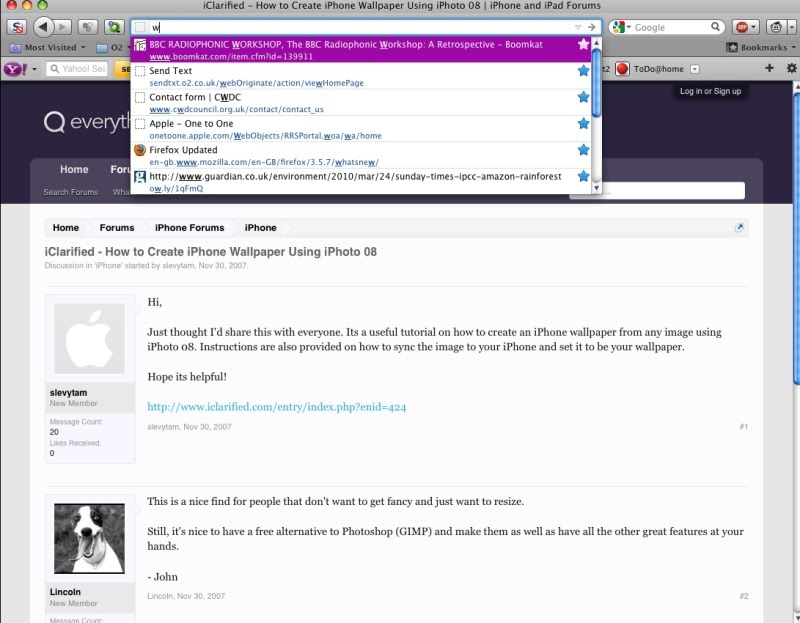This screenshot has height=623, width=800.
Task: Click the bookmark star on Apple One to One row
Action: tap(583, 123)
